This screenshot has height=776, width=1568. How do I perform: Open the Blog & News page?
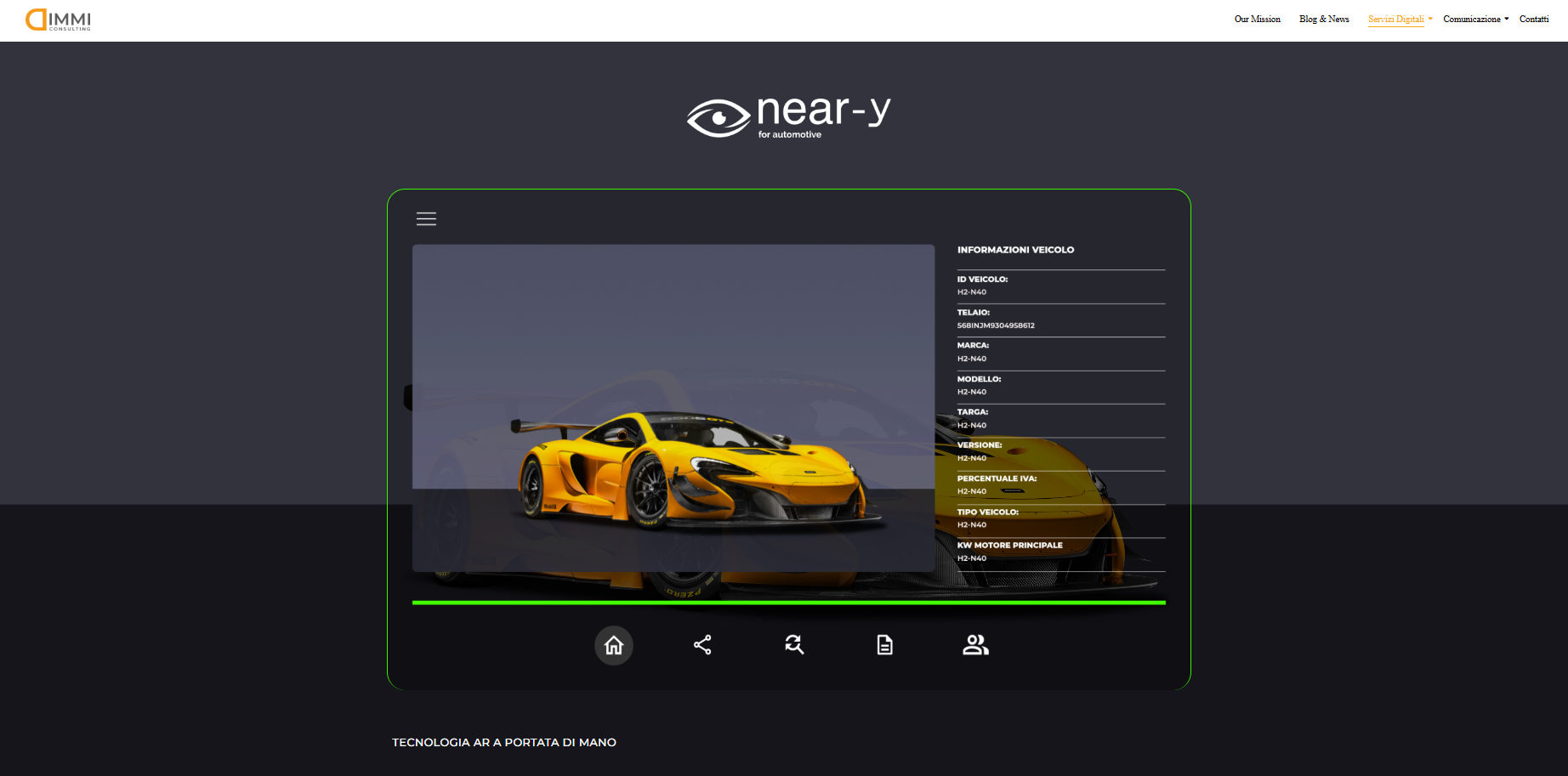(x=1324, y=19)
